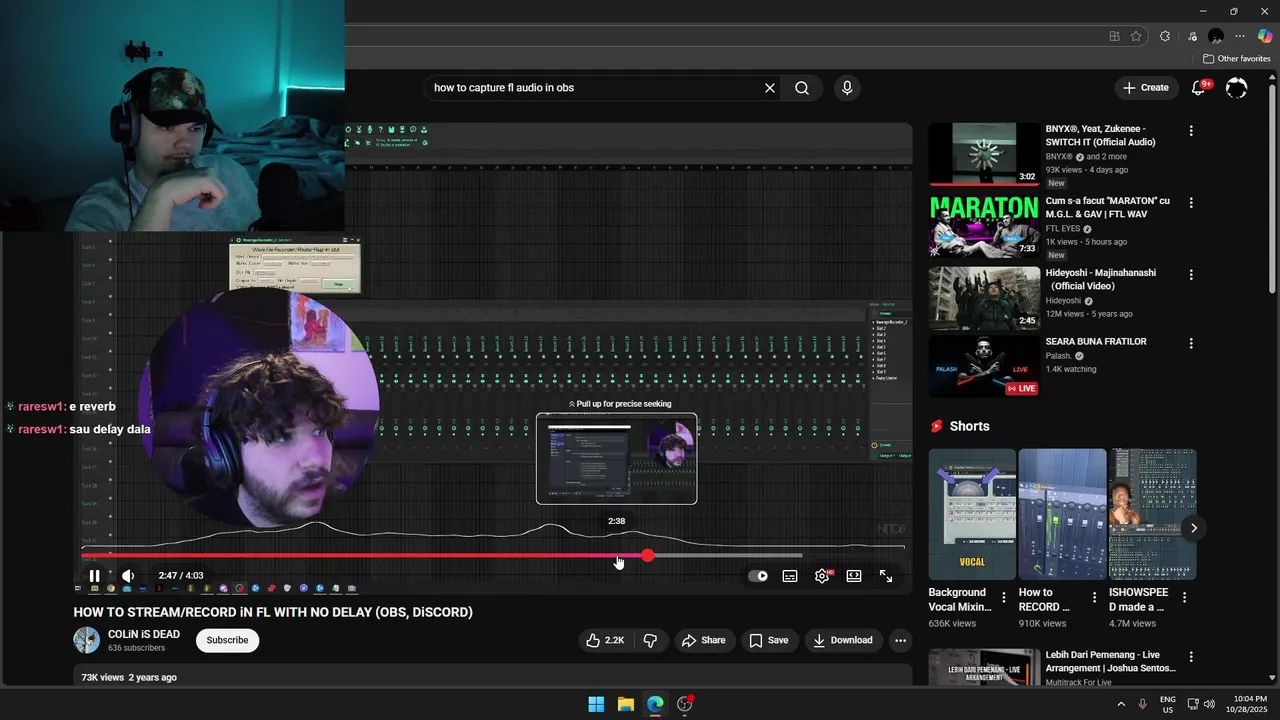
Task: Open Other favorites folder
Action: [x=1237, y=59]
